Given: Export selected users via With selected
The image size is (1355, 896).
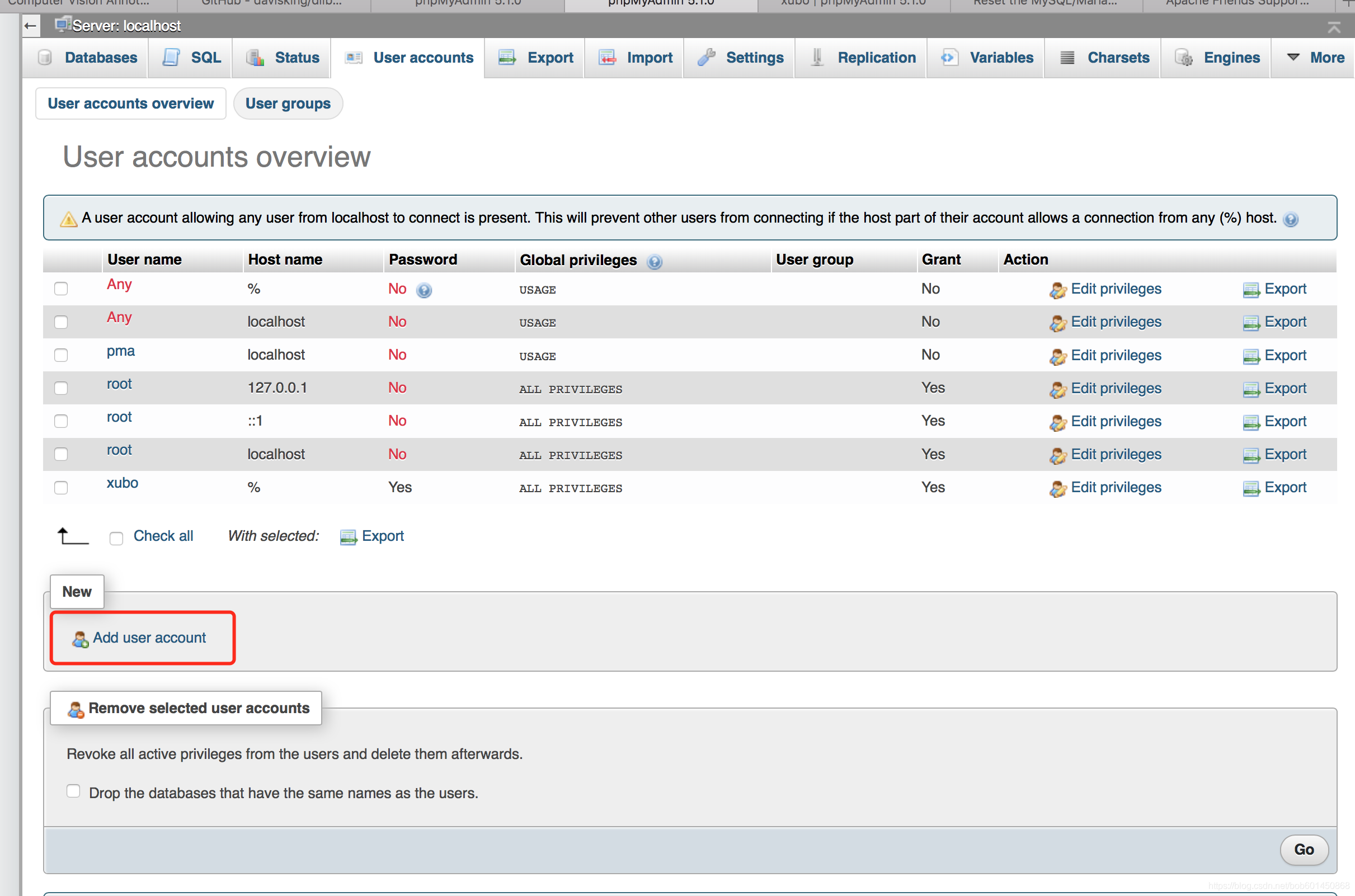Looking at the screenshot, I should (382, 536).
